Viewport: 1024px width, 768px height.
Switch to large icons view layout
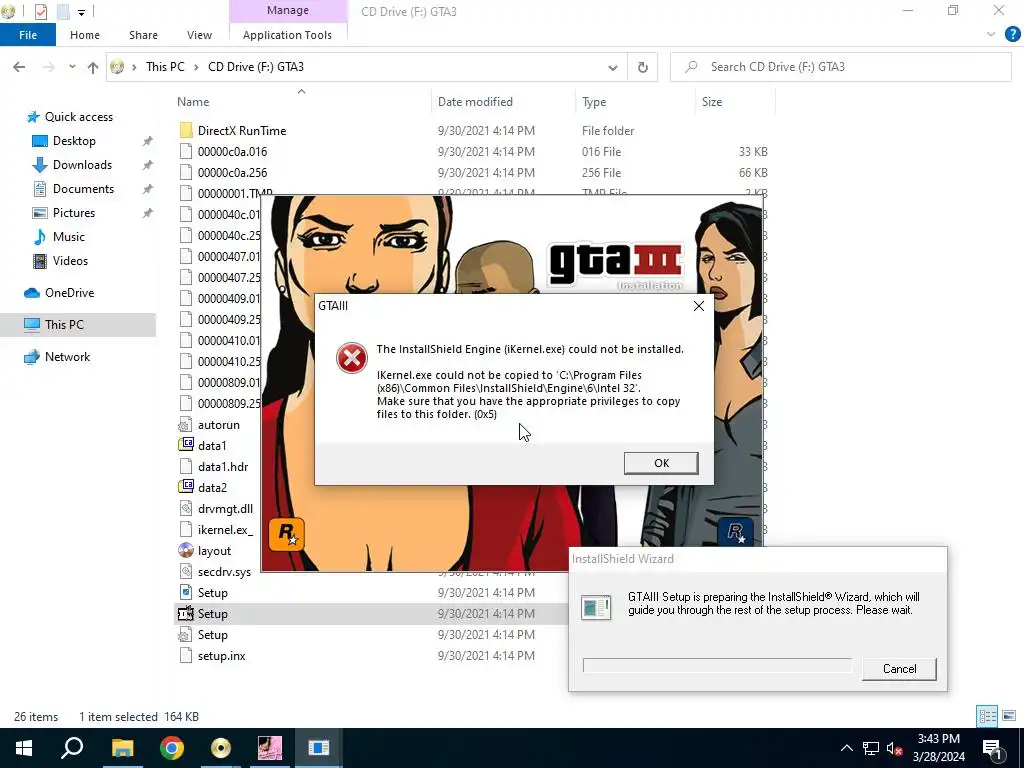point(1009,716)
